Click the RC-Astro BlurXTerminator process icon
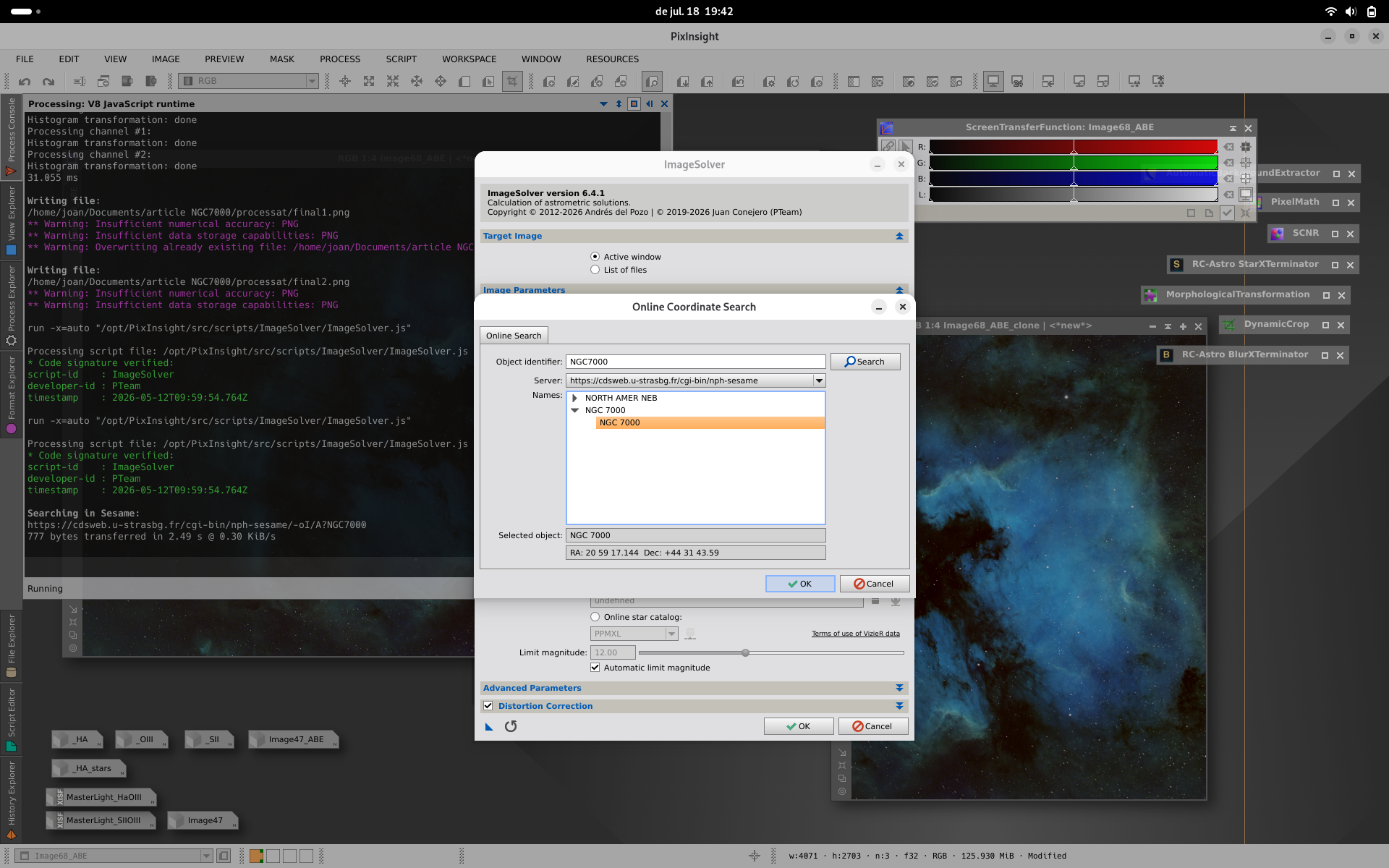This screenshot has width=1389, height=868. coord(1166,355)
